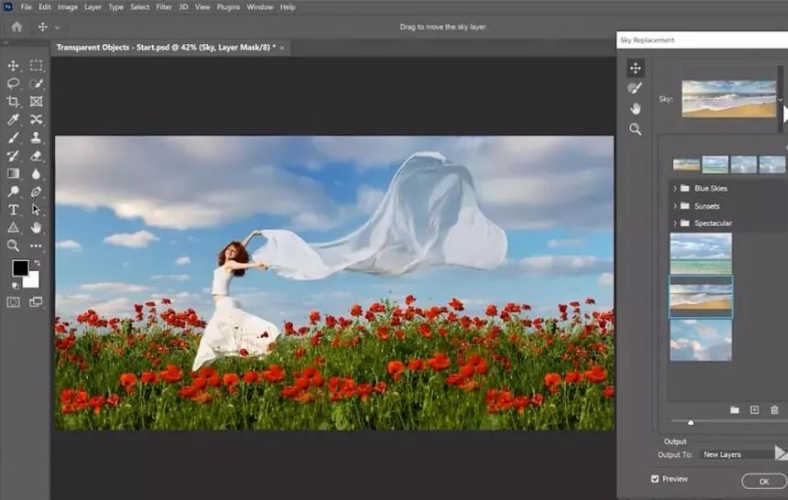
Task: Choose Zoom tool in Sky Replacement dialog
Action: point(635,129)
